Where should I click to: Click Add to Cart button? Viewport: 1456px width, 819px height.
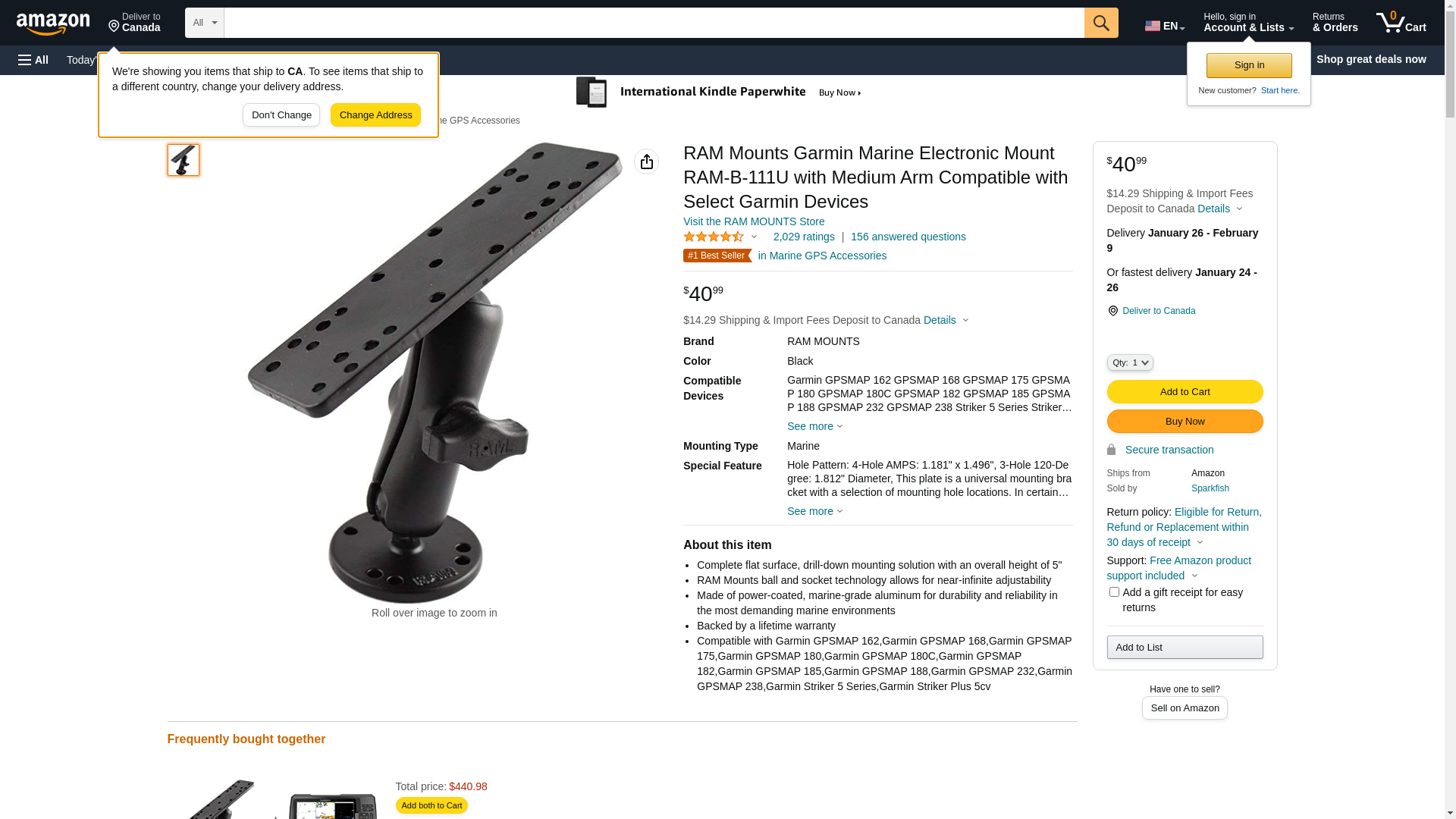pyautogui.click(x=1185, y=392)
